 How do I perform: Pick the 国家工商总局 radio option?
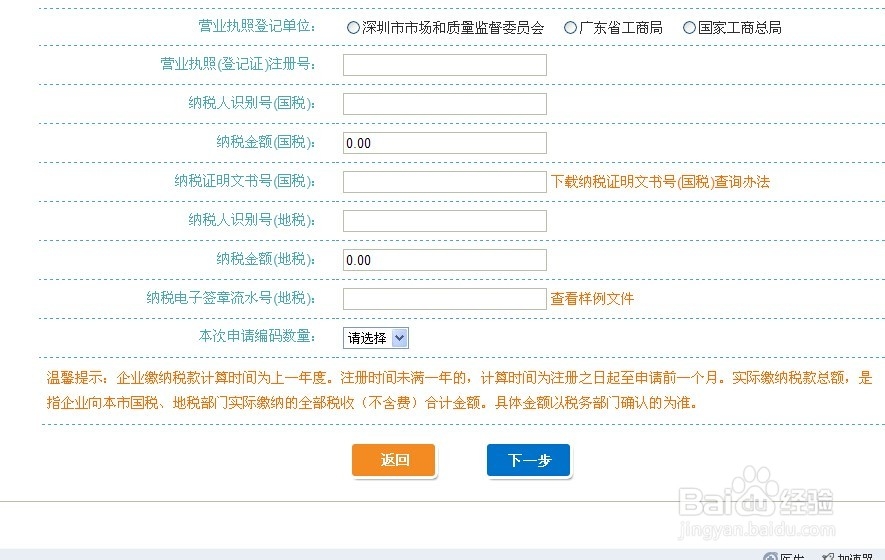689,28
